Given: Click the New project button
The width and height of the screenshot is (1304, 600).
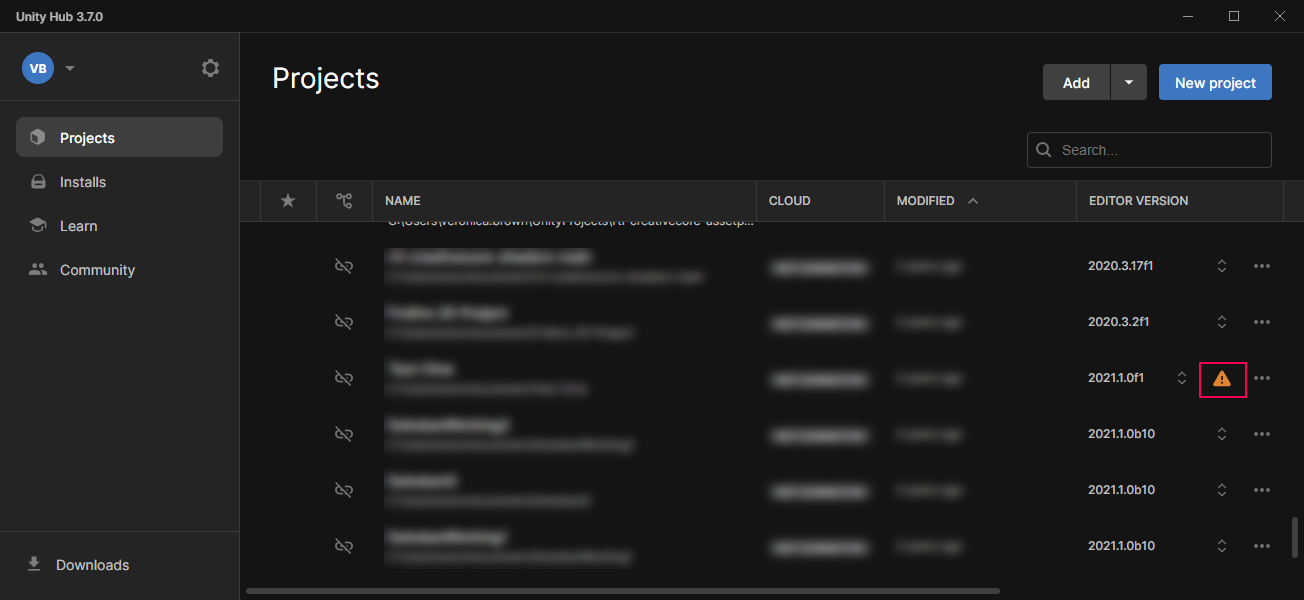Looking at the screenshot, I should pyautogui.click(x=1215, y=83).
